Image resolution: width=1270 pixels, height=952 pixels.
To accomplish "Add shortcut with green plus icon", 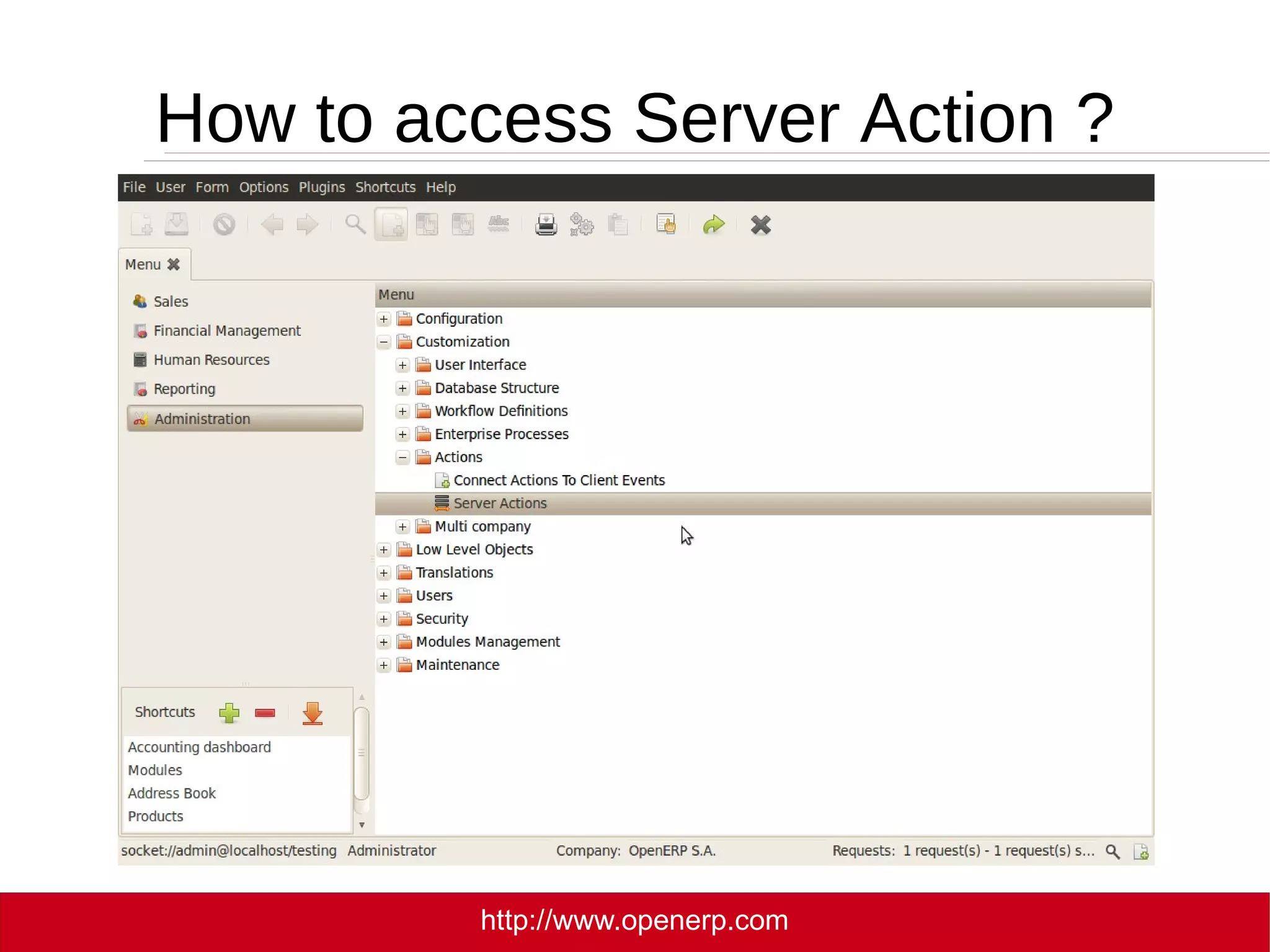I will click(x=229, y=713).
